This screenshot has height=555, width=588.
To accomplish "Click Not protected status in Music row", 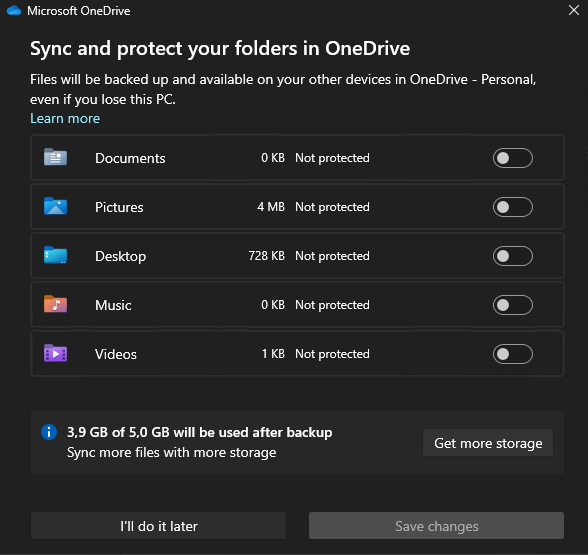I will click(x=332, y=305).
